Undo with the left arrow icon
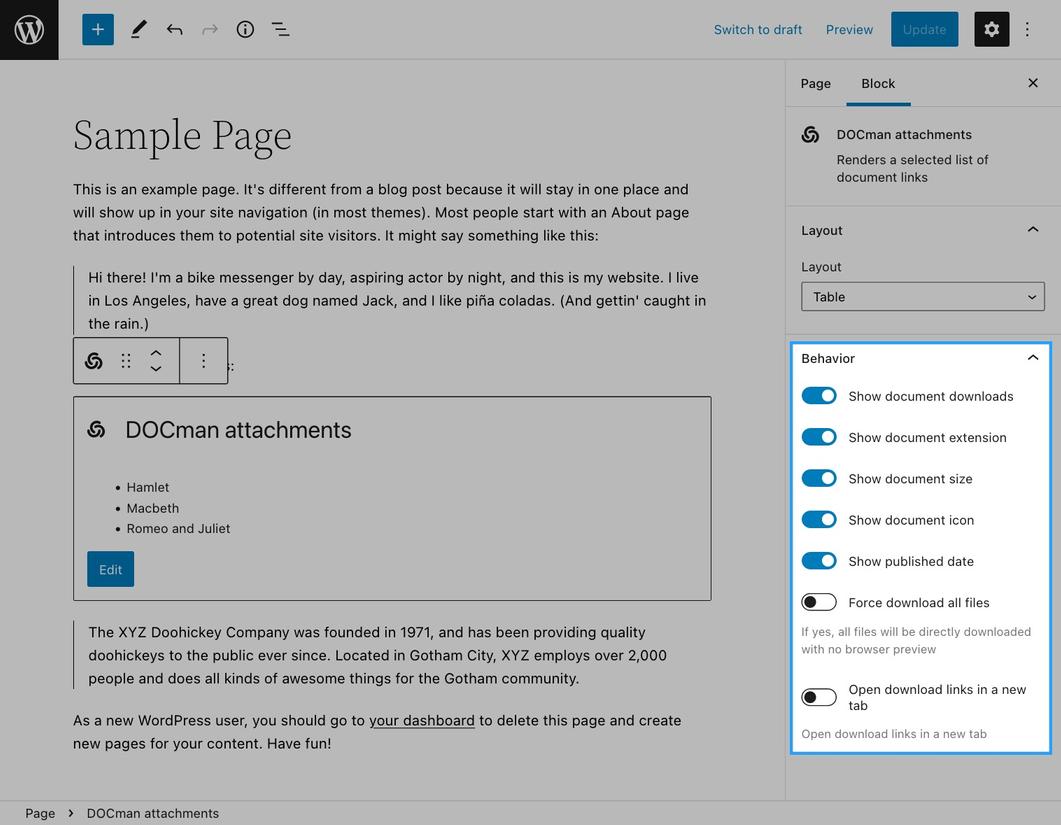1061x825 pixels. click(x=175, y=30)
